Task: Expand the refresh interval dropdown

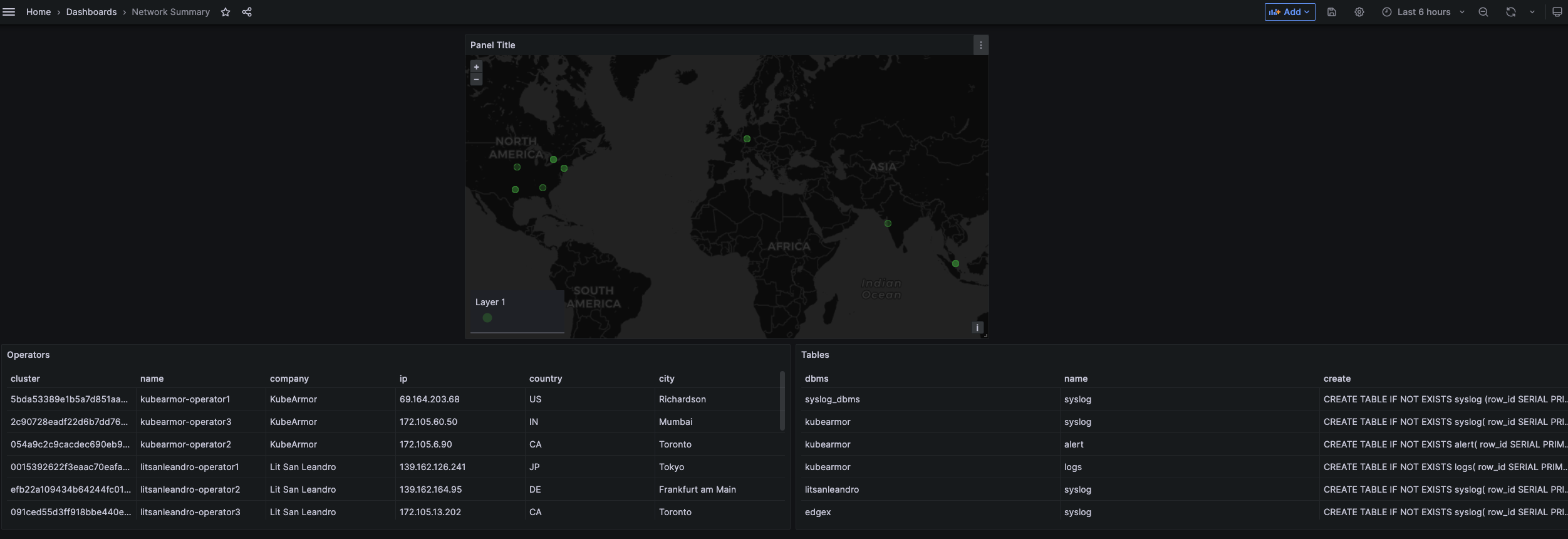Action: click(1532, 12)
